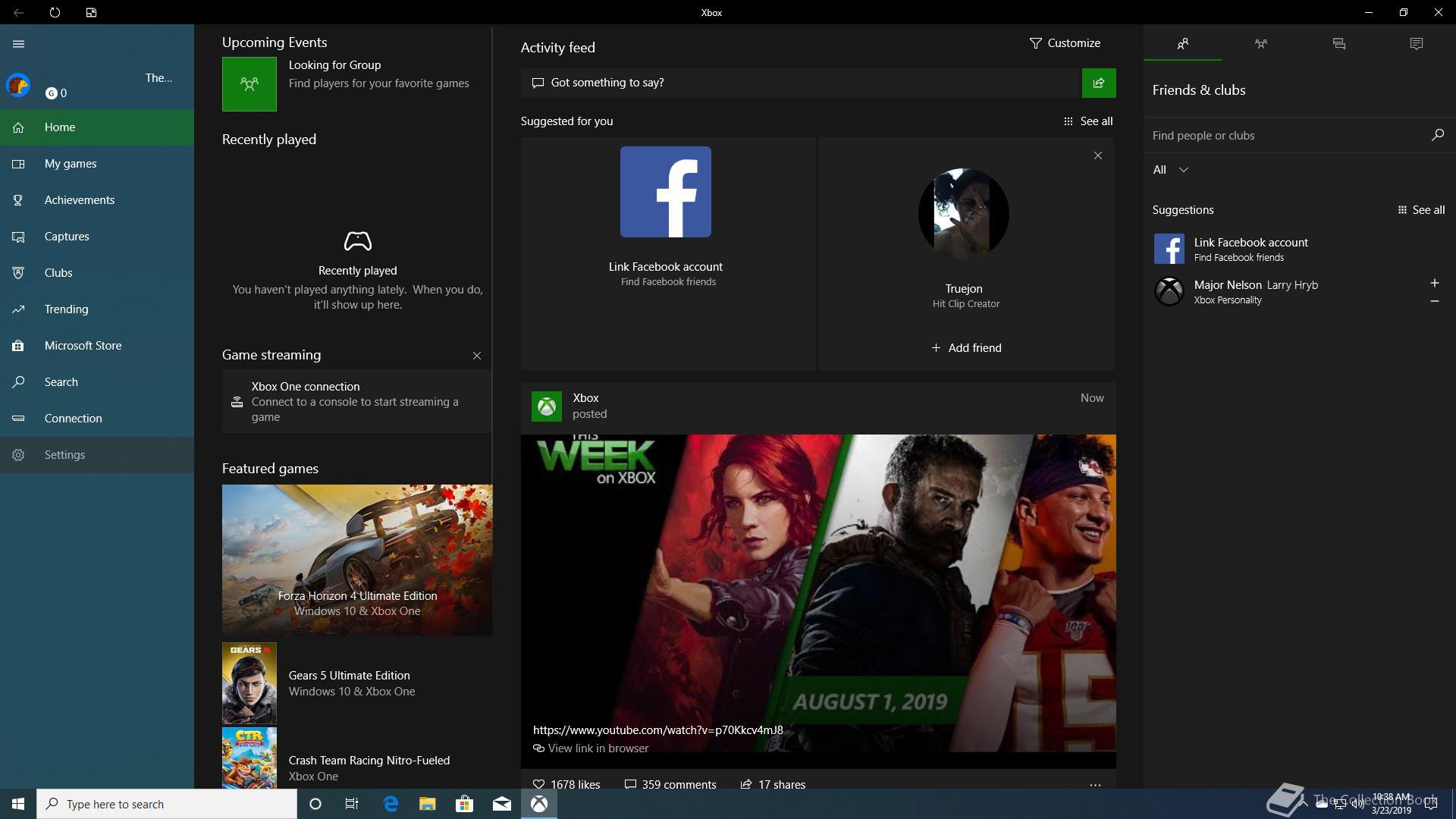Open the post's more options ellipsis
Screen dimensions: 1456x819
[1095, 785]
